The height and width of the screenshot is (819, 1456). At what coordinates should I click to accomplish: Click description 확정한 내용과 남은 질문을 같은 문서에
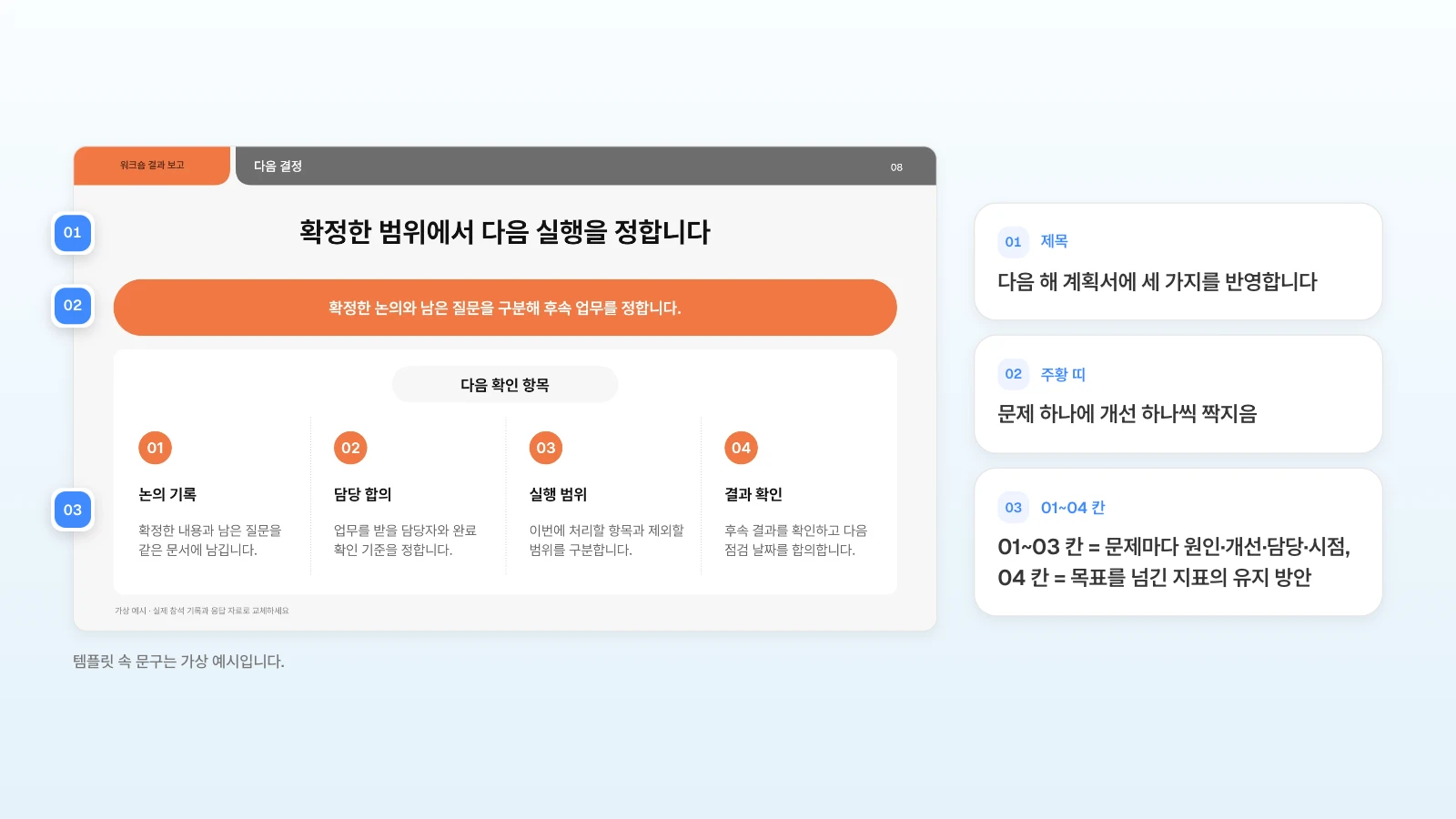[210, 540]
